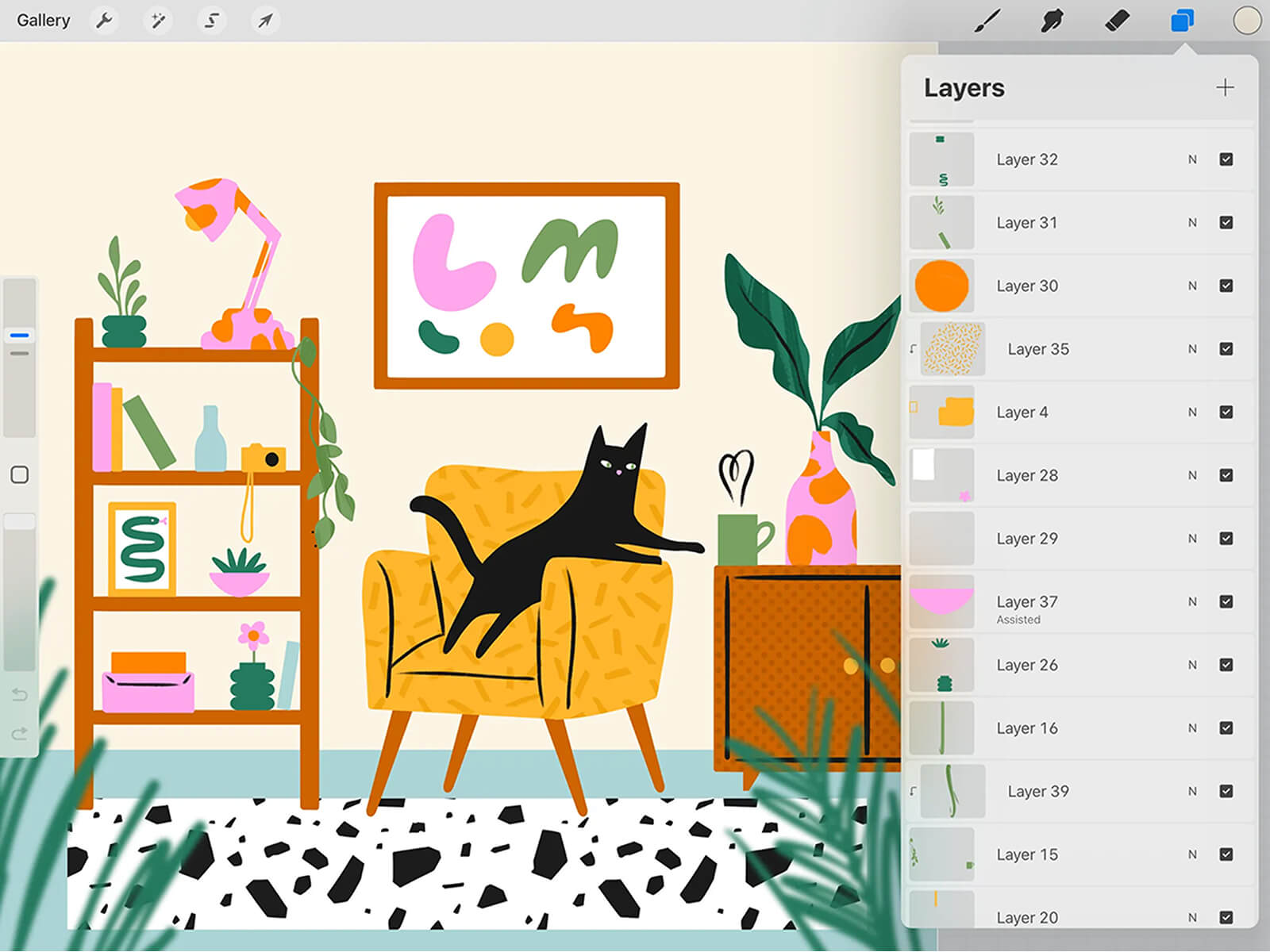Toggle Layer 16 visibility checkbox
This screenshot has height=952, width=1270.
pos(1226,728)
